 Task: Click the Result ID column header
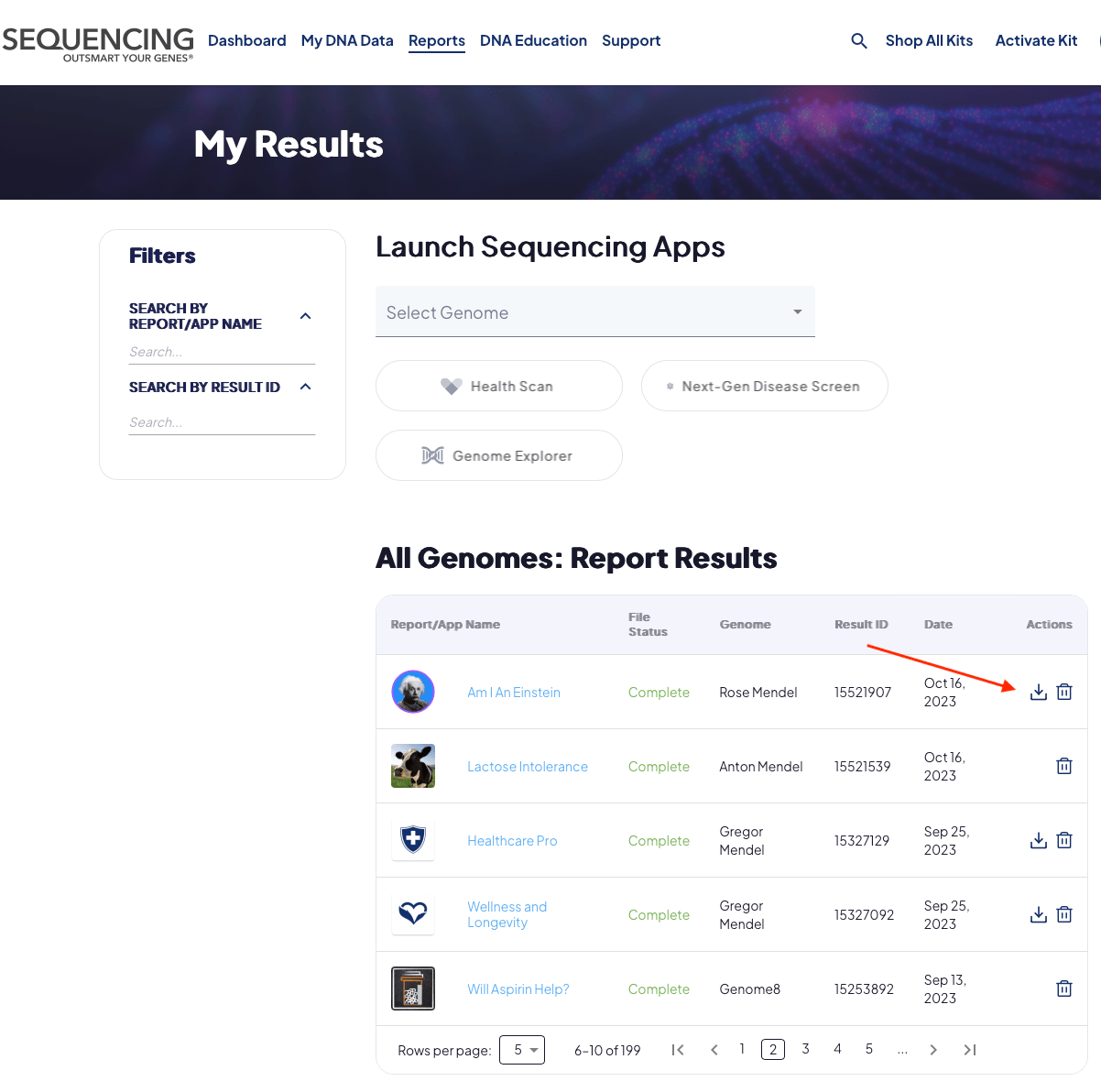(861, 625)
